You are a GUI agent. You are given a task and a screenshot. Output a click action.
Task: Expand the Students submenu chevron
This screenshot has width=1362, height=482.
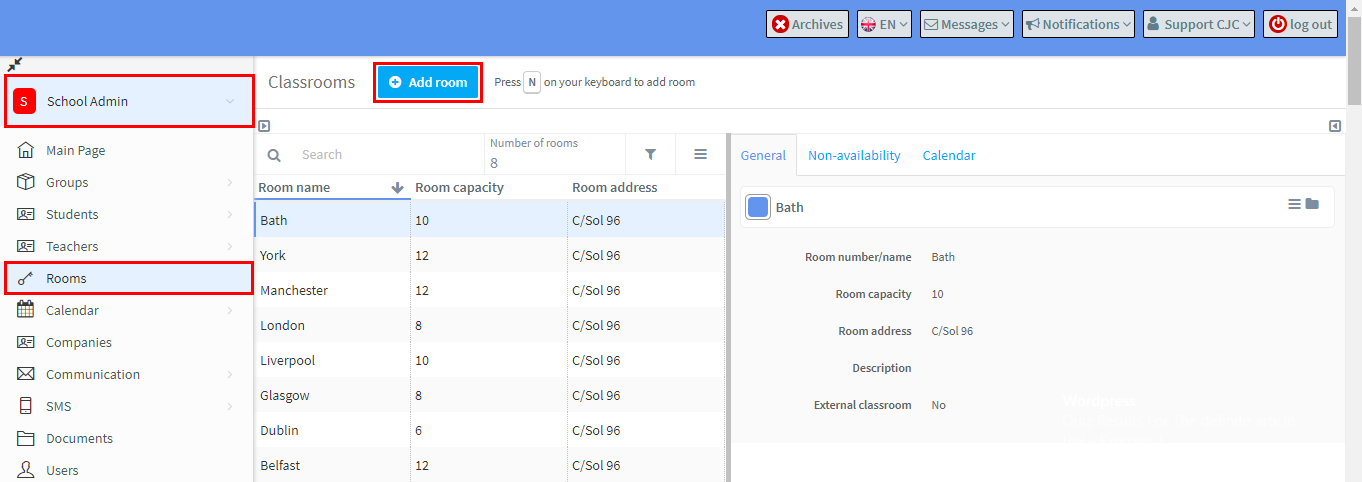click(230, 214)
